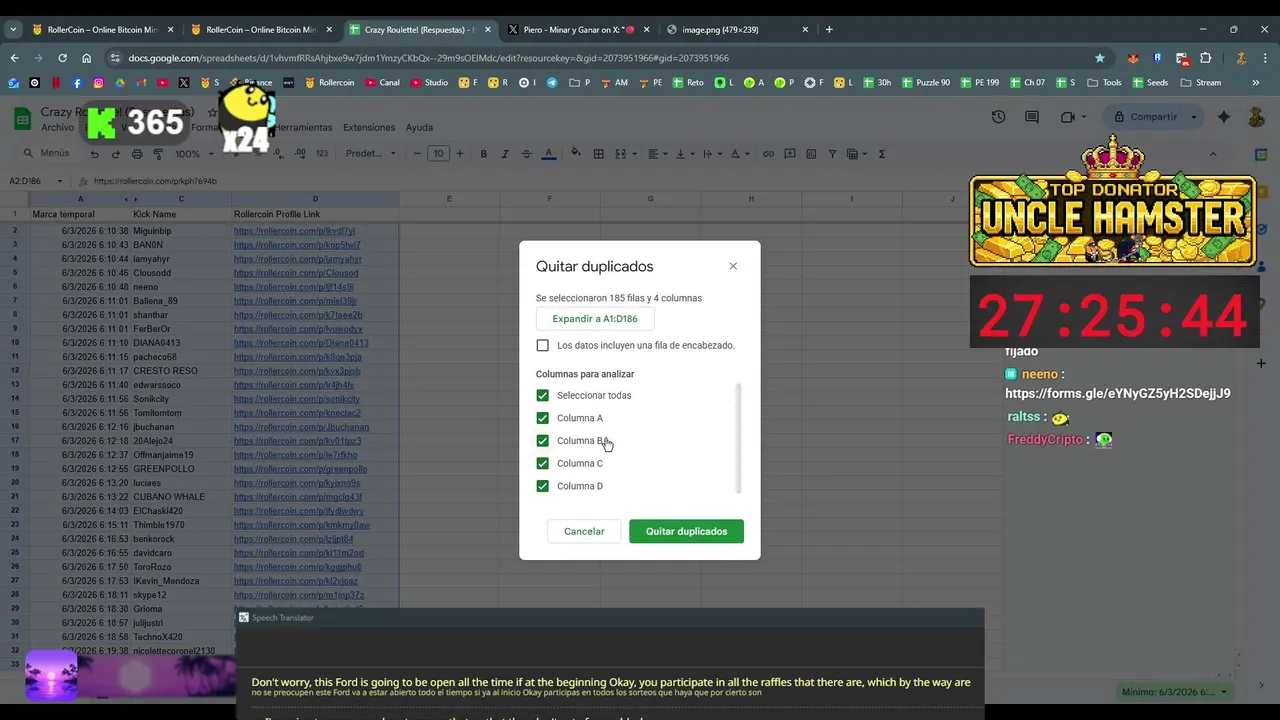This screenshot has height=720, width=1280.
Task: Click the Merge cells icon
Action: 620,154
